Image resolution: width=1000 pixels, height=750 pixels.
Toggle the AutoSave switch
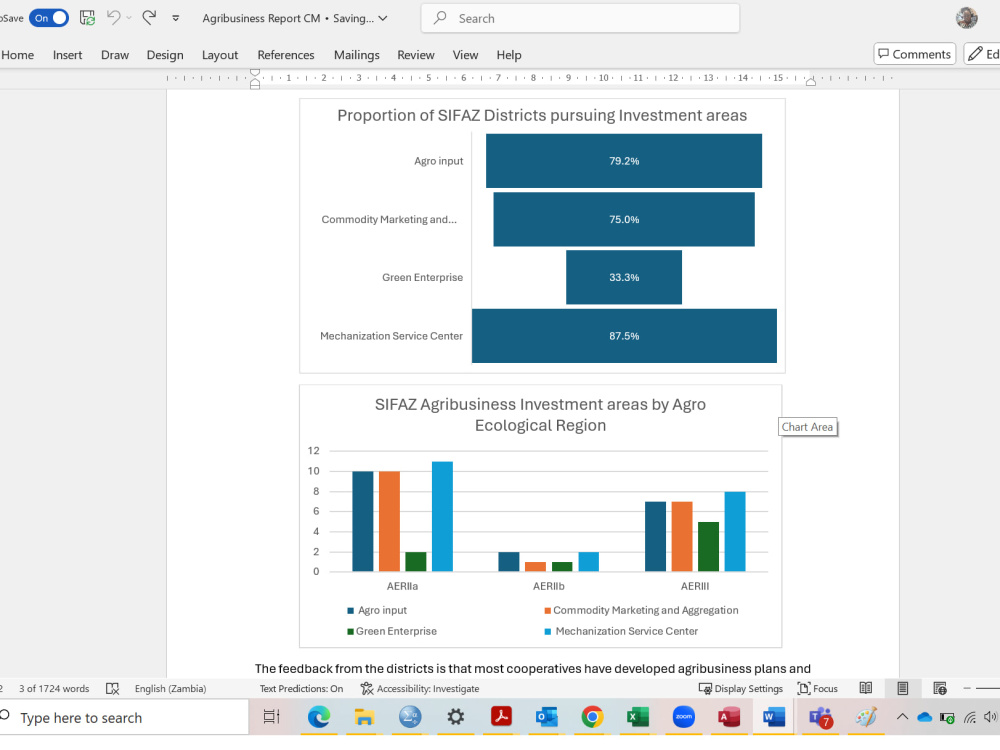49,18
